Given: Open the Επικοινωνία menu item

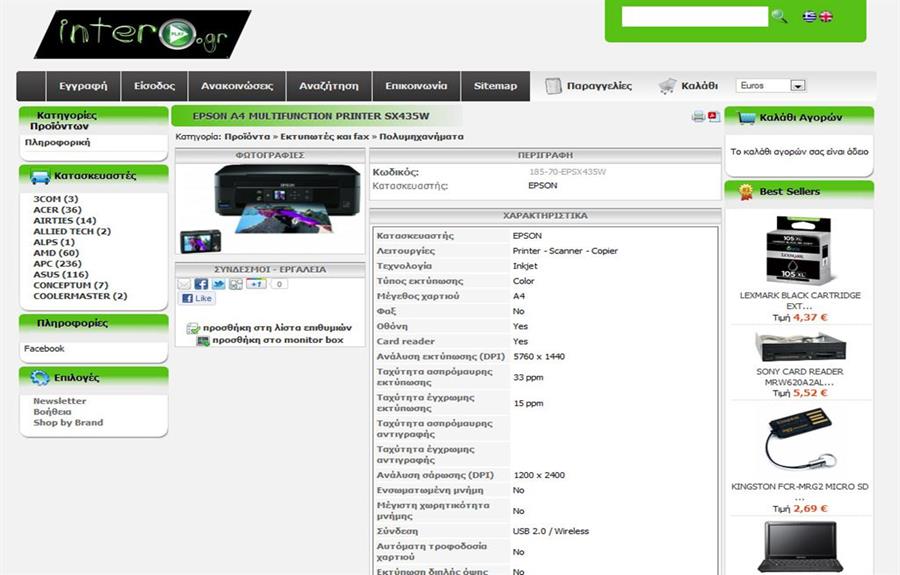Looking at the screenshot, I should [416, 86].
